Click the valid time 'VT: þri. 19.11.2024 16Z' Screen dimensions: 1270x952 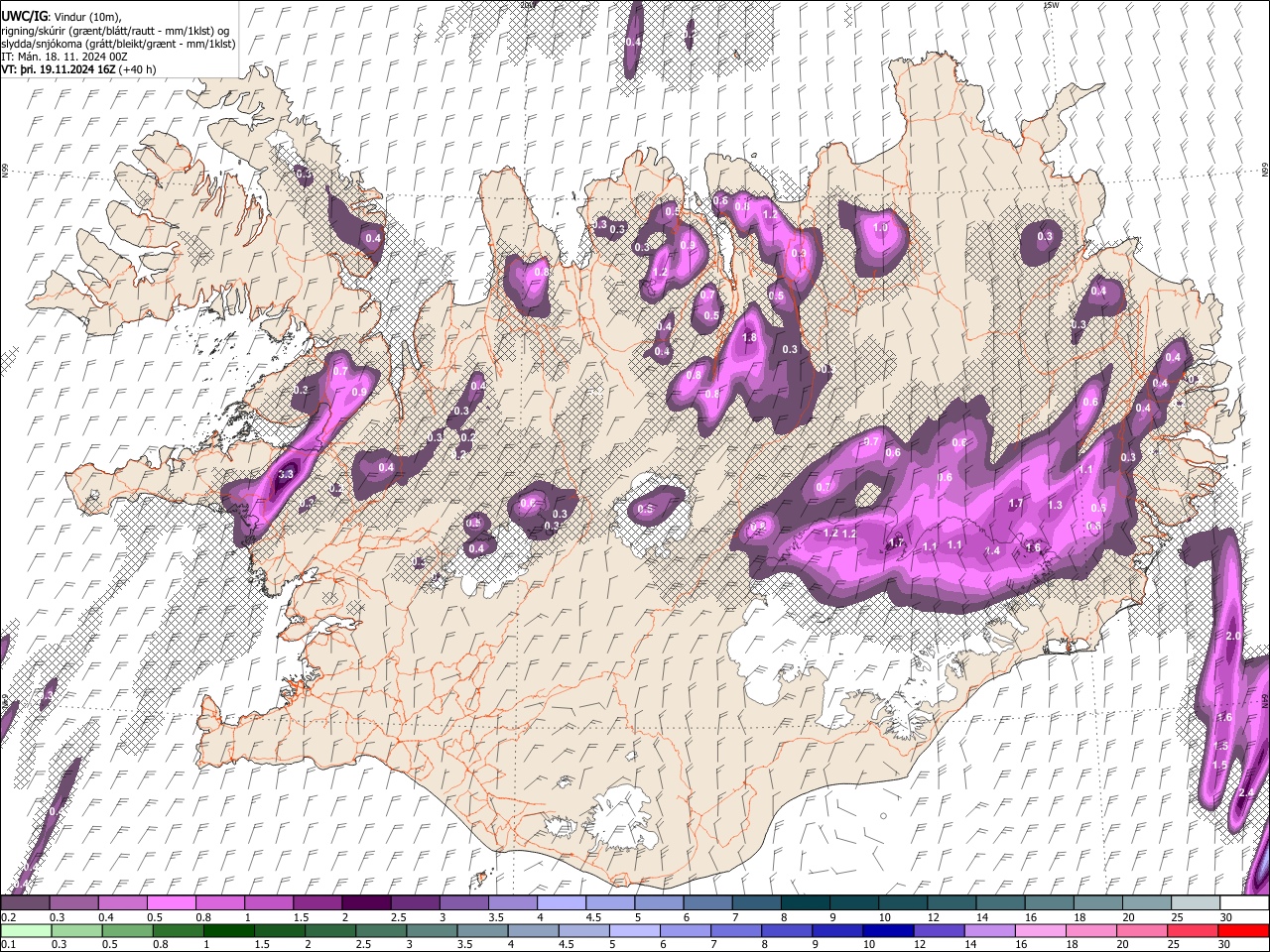(x=59, y=69)
